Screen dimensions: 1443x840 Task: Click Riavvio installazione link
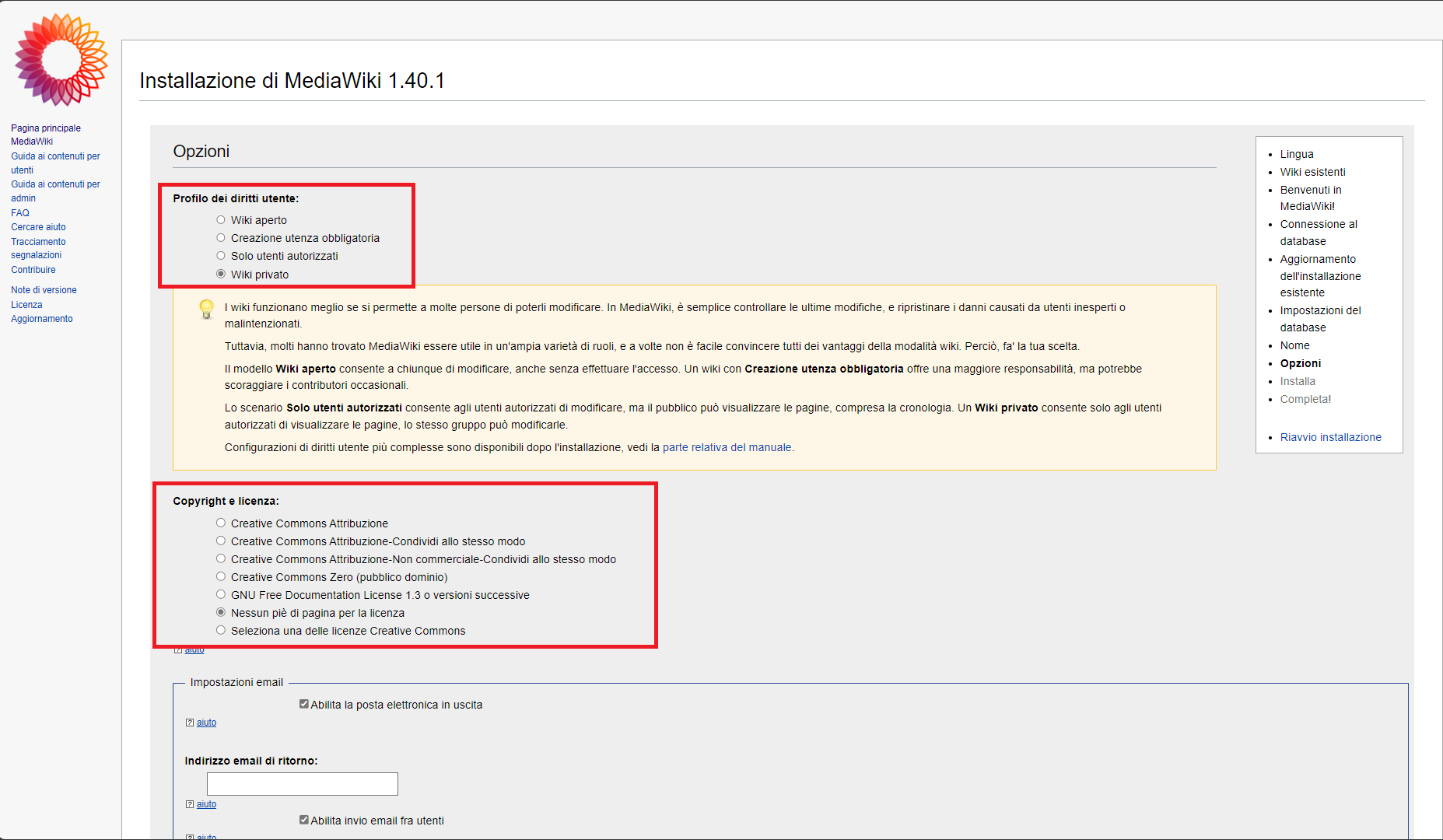pos(1331,437)
